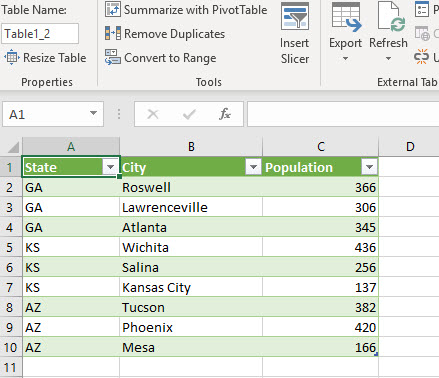Click the City header cell
The image size is (439, 378).
point(191,167)
